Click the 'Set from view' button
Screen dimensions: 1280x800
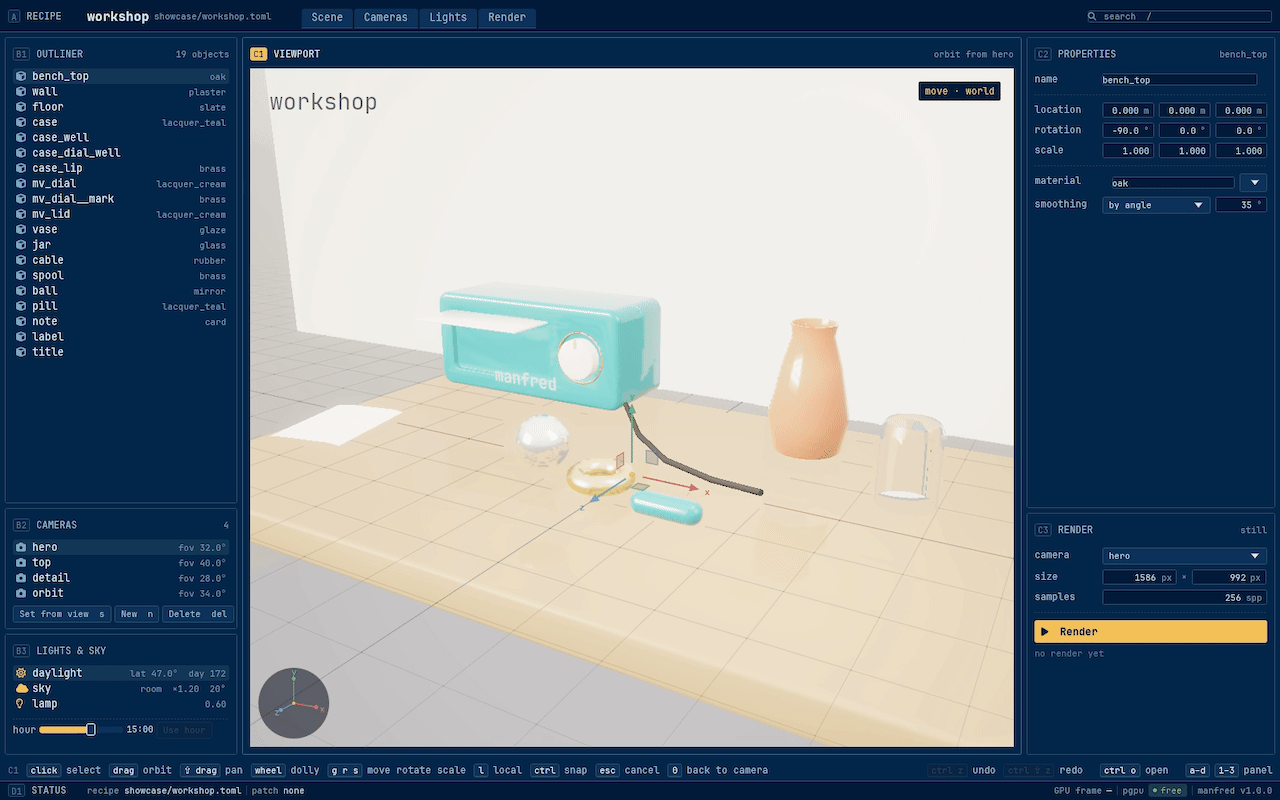coord(62,614)
